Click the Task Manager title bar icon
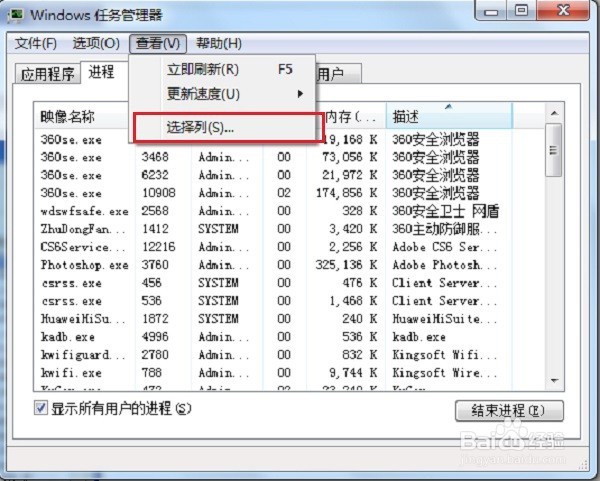The width and height of the screenshot is (600, 481). coord(15,15)
